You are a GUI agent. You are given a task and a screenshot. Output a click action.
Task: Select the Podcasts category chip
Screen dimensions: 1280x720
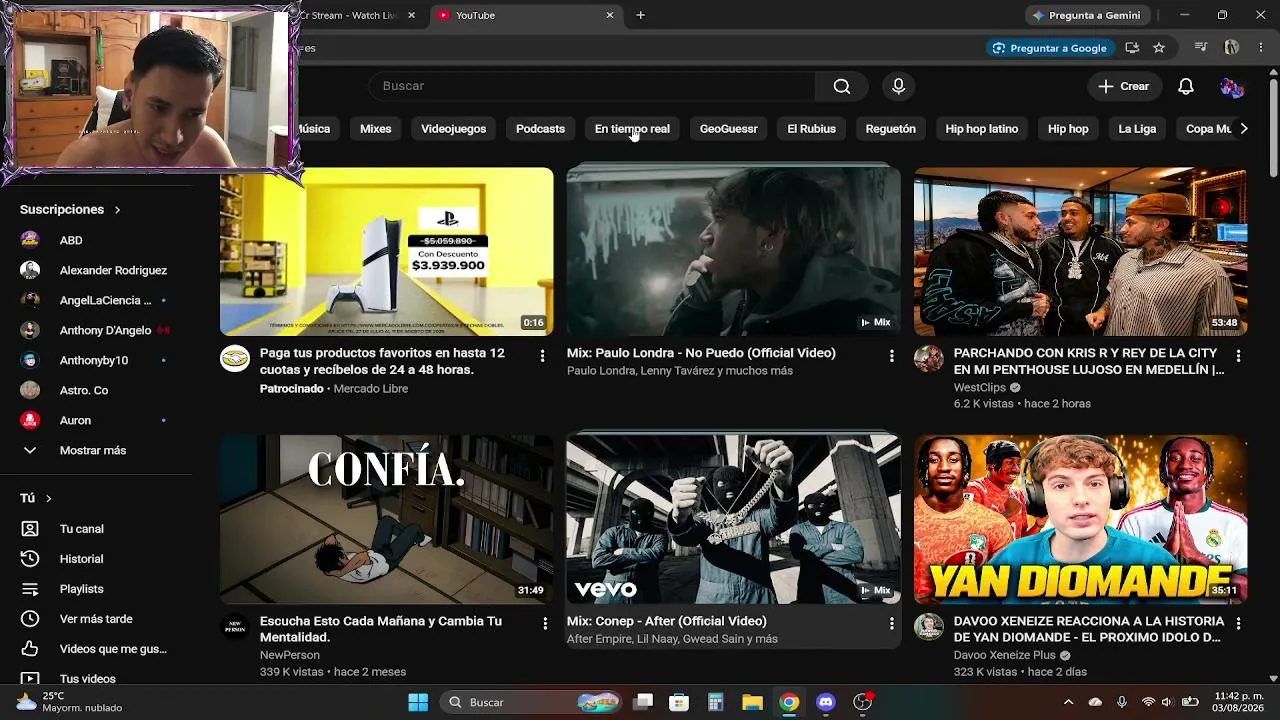point(540,129)
